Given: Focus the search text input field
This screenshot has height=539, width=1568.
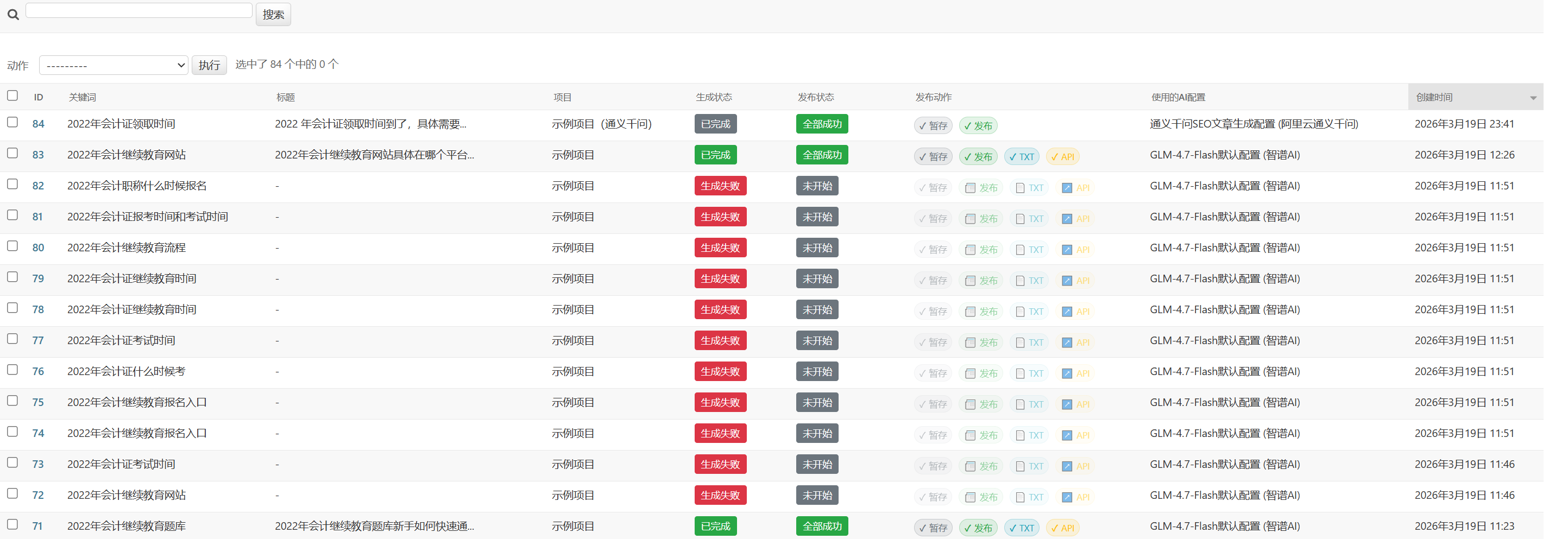Looking at the screenshot, I should [x=139, y=11].
